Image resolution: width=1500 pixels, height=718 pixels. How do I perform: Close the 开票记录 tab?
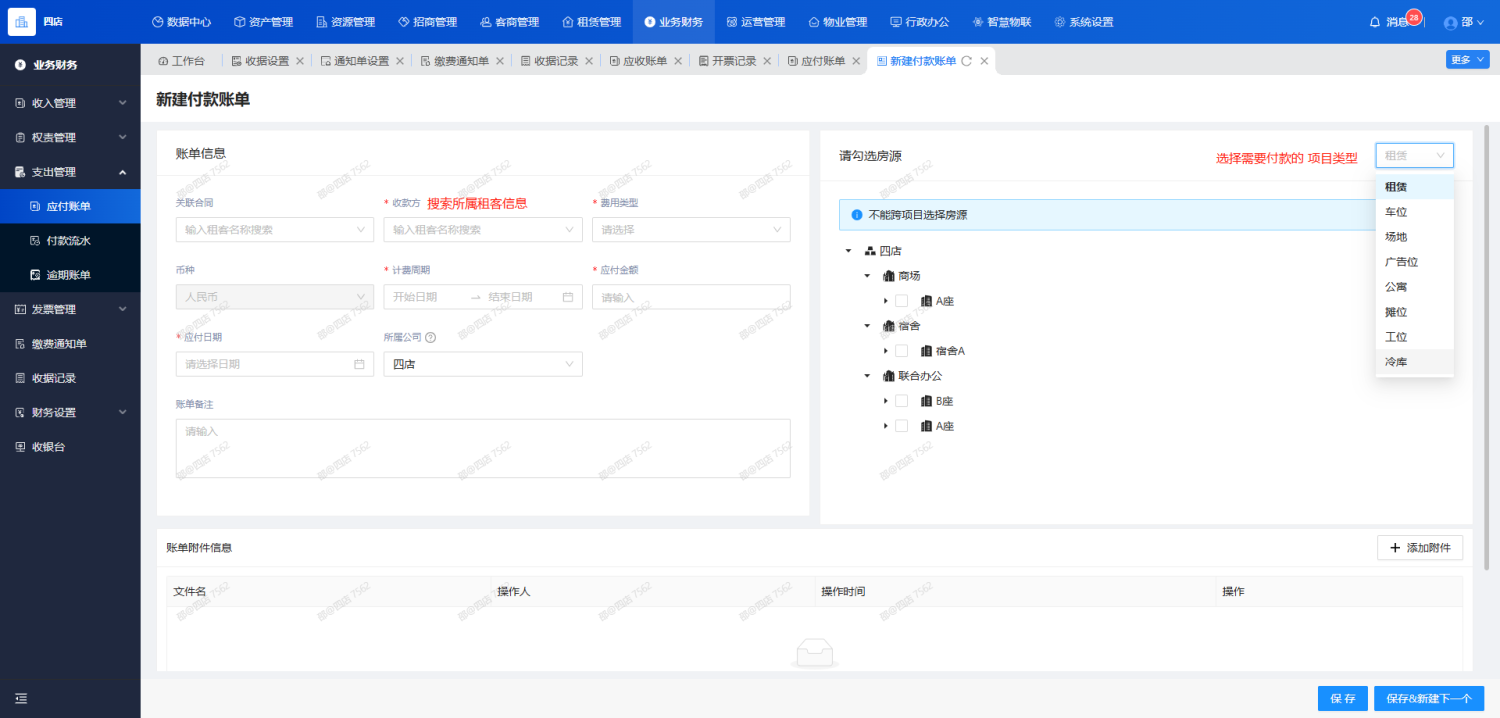[767, 61]
